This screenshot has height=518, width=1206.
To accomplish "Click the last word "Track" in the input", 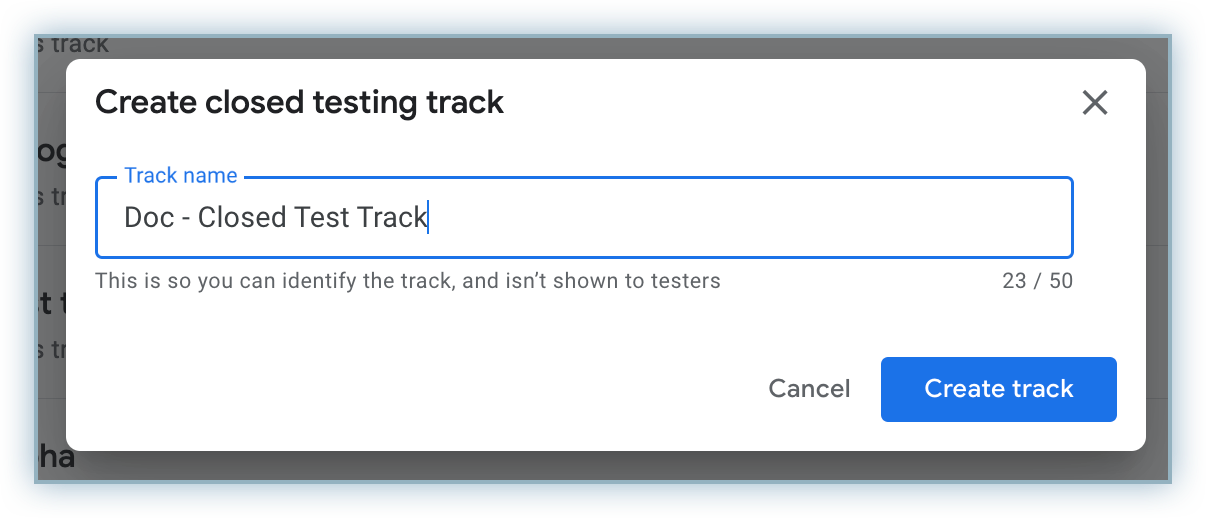I will pyautogui.click(x=393, y=218).
